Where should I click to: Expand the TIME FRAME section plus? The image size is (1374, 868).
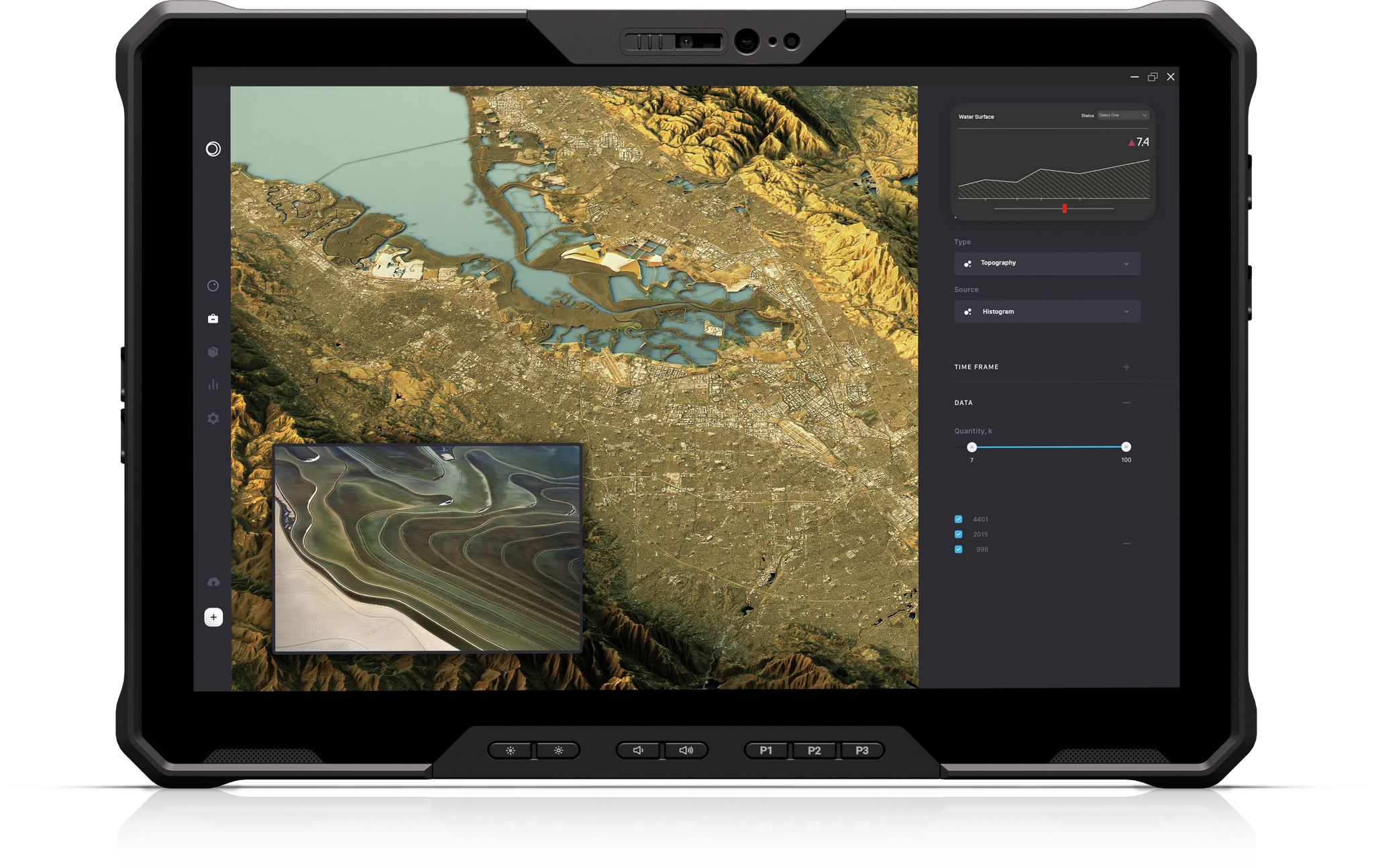point(1126,367)
